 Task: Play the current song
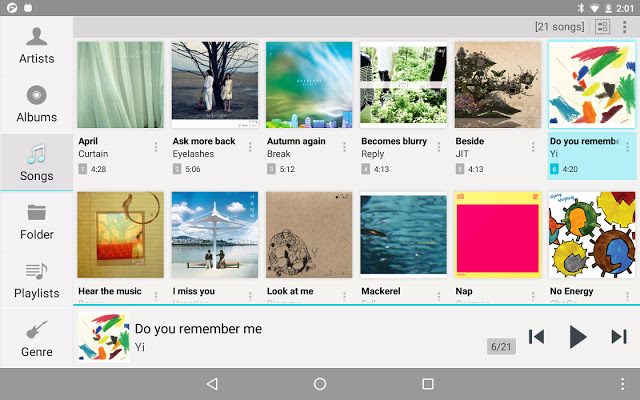pyautogui.click(x=578, y=337)
